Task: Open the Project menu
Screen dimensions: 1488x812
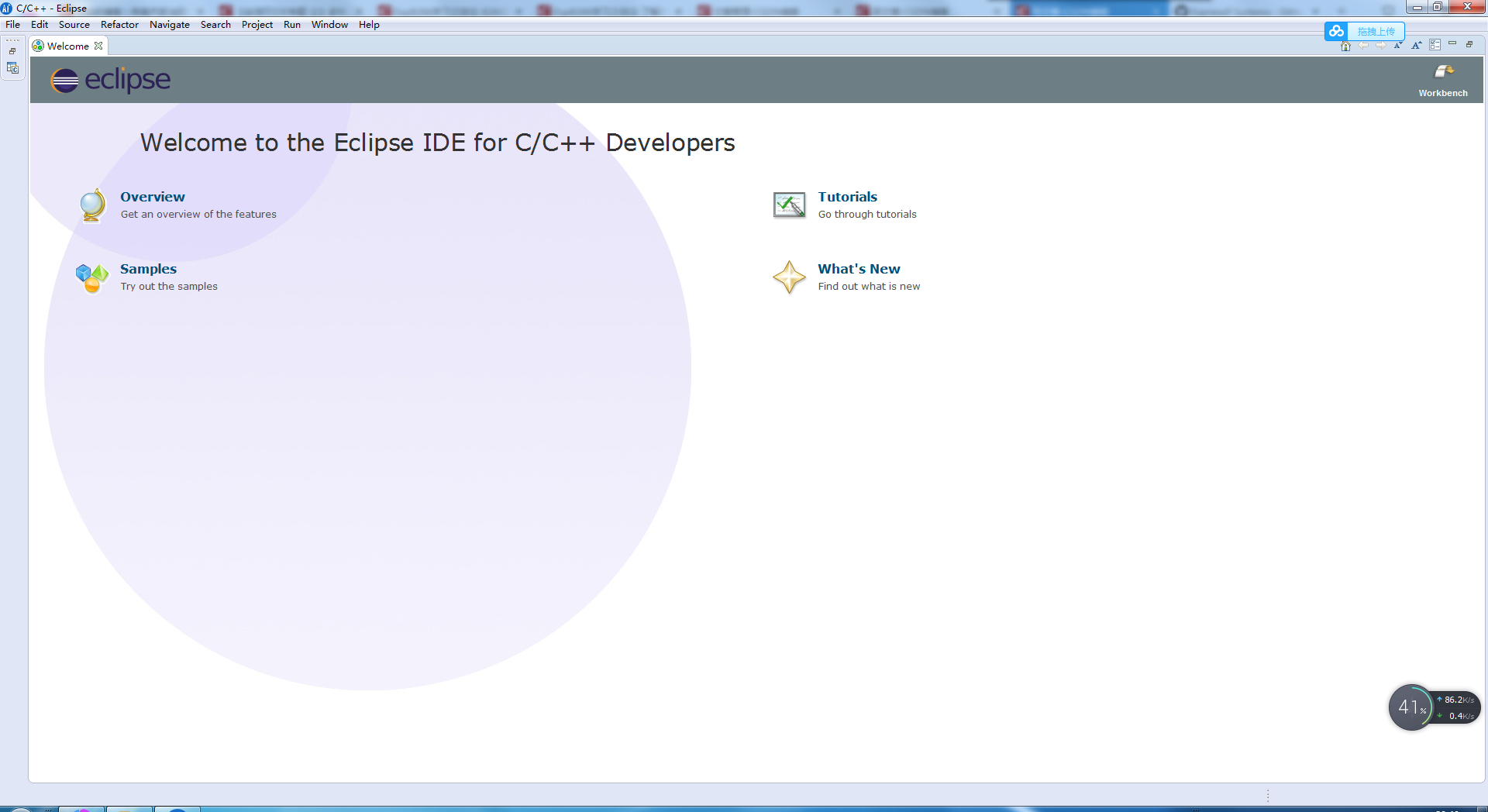Action: (x=257, y=25)
